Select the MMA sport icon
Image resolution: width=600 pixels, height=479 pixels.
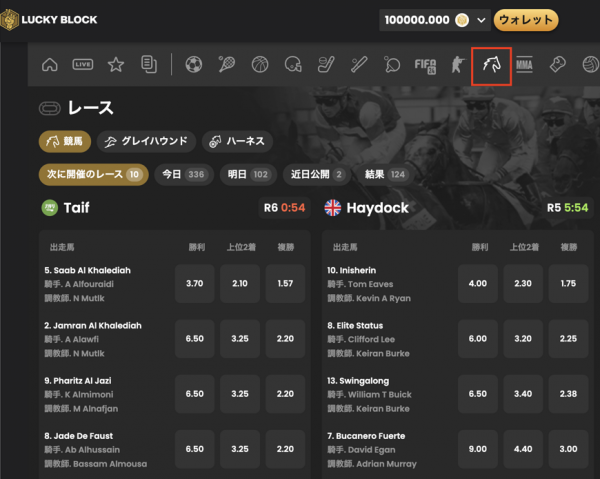click(524, 65)
